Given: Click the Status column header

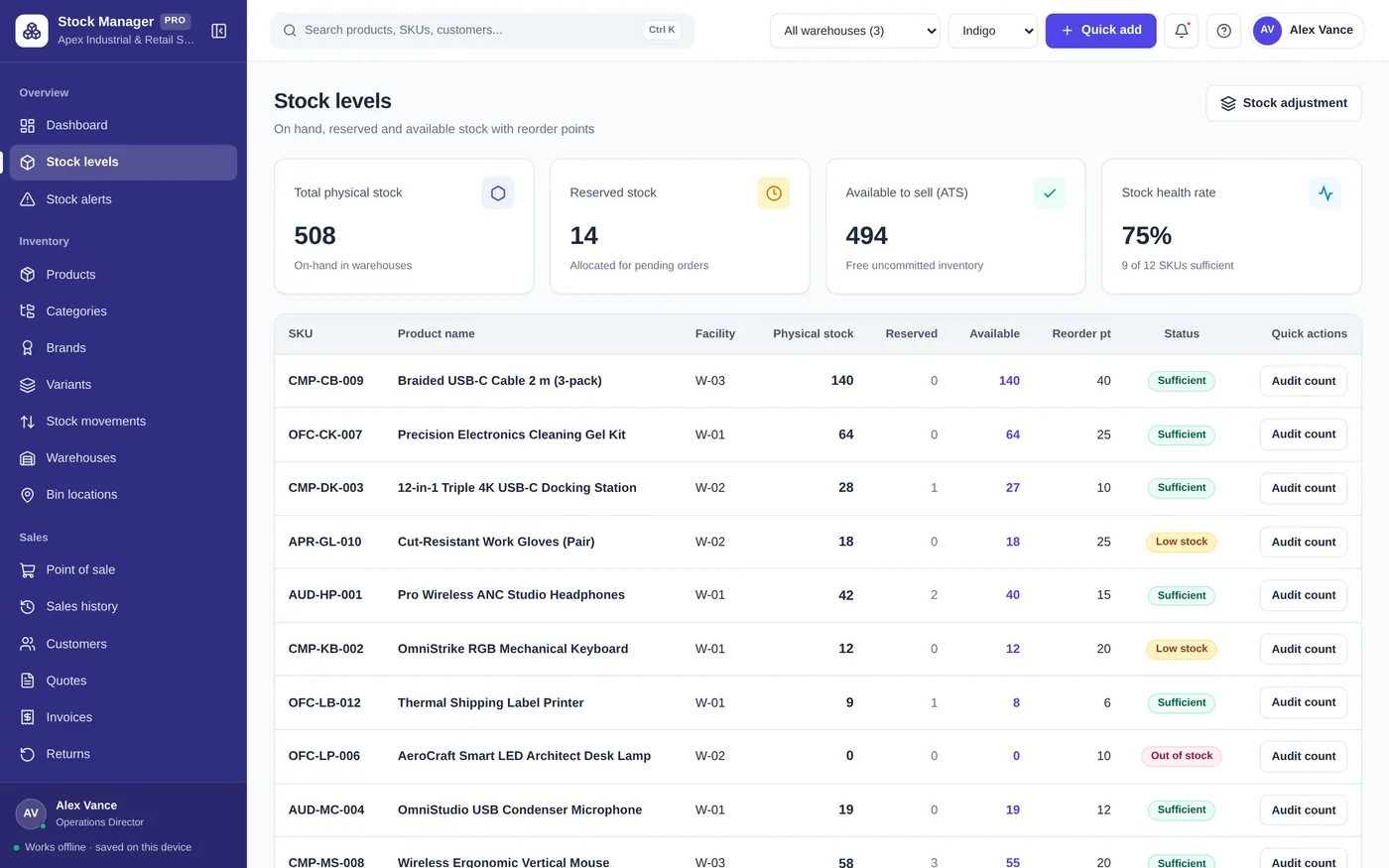Looking at the screenshot, I should [1182, 334].
